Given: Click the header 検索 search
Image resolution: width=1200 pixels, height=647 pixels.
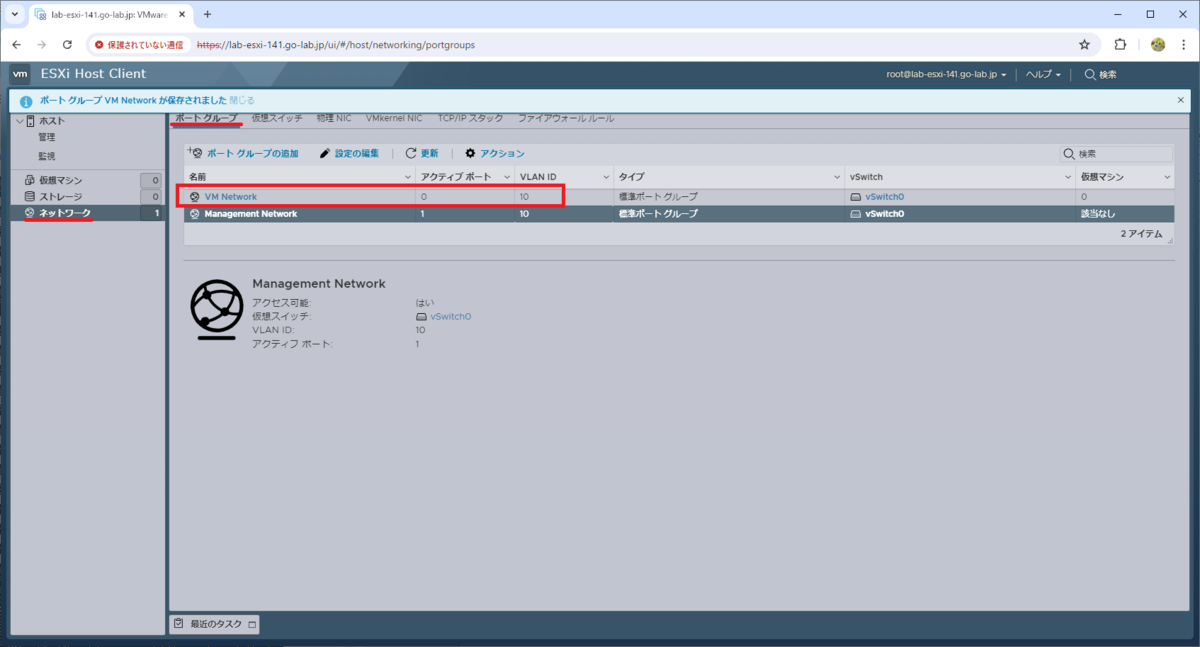Looking at the screenshot, I should (1100, 74).
